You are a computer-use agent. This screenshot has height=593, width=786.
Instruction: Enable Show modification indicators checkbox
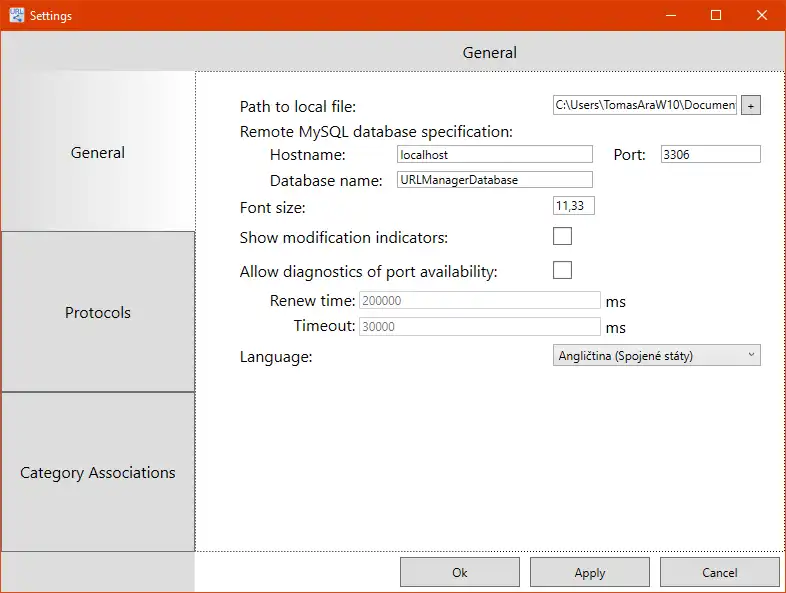(562, 236)
